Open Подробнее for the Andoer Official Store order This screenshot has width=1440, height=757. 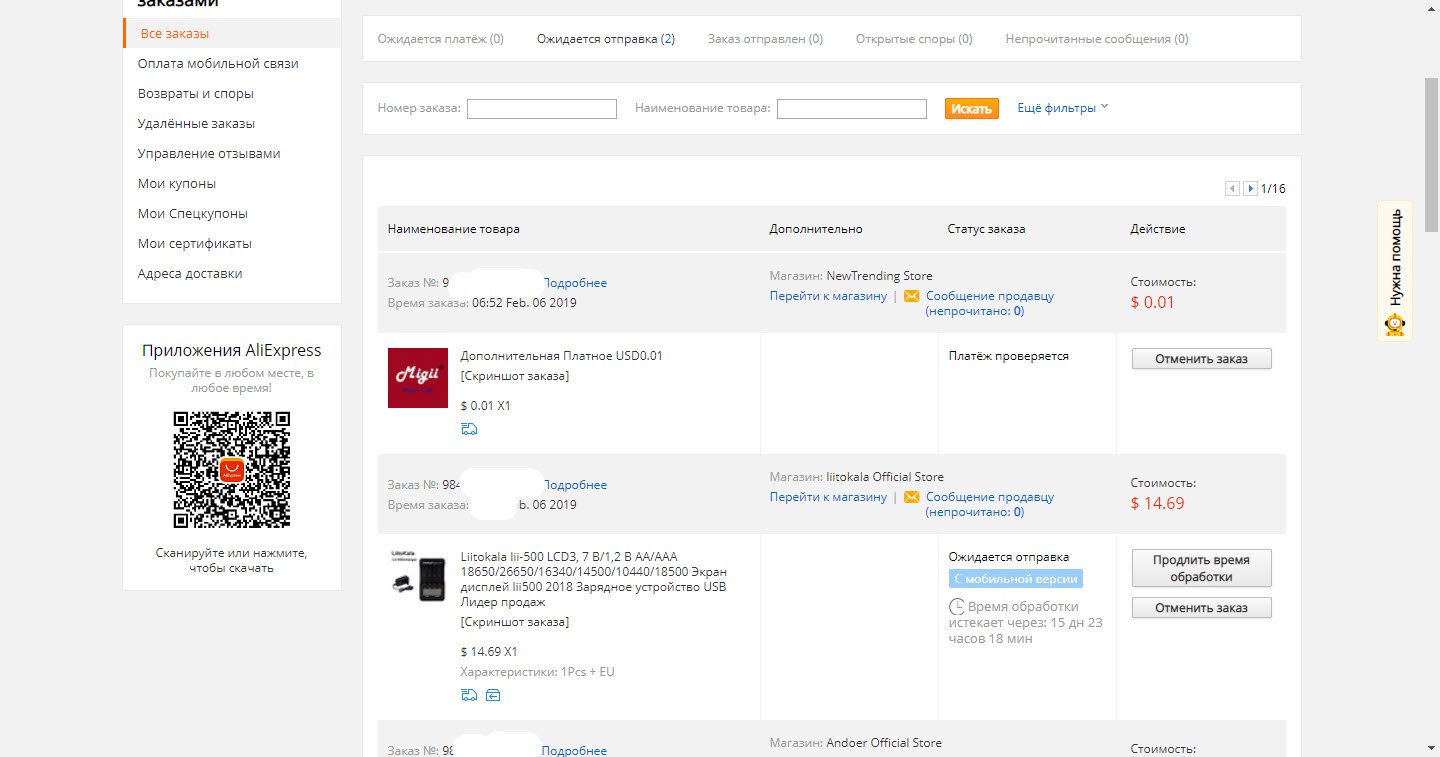[x=574, y=750]
